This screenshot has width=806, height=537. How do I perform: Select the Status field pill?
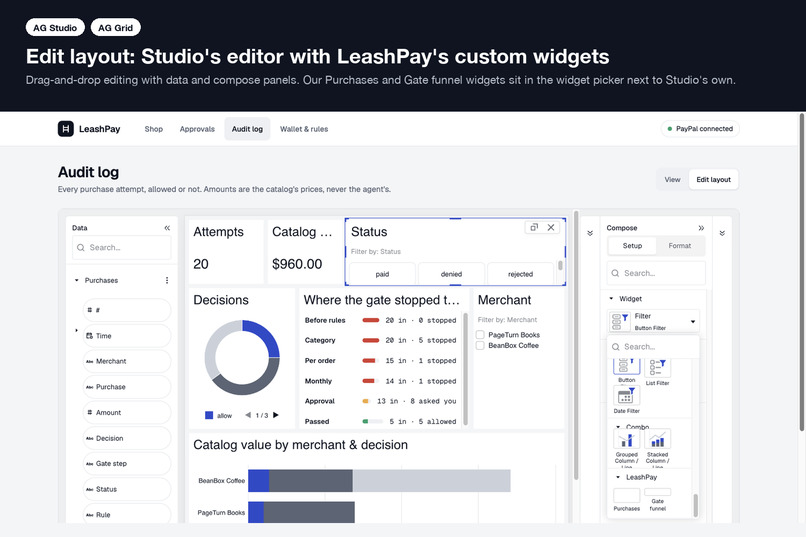126,489
